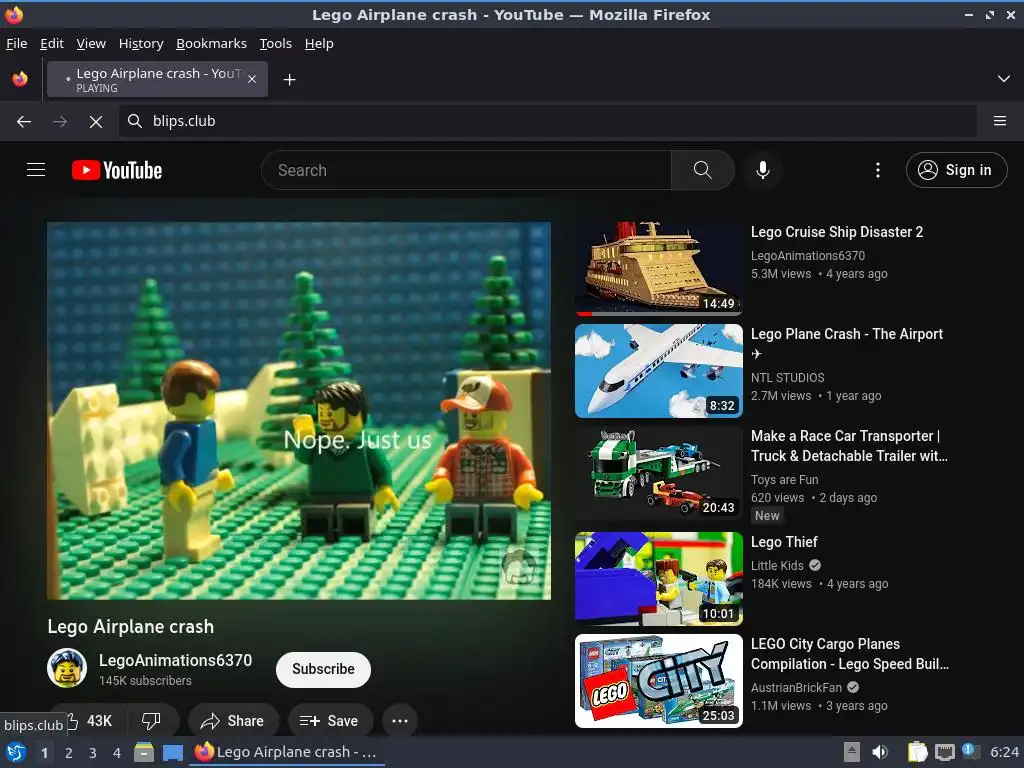Click the Sign in button
This screenshot has width=1024, height=768.
click(x=956, y=170)
